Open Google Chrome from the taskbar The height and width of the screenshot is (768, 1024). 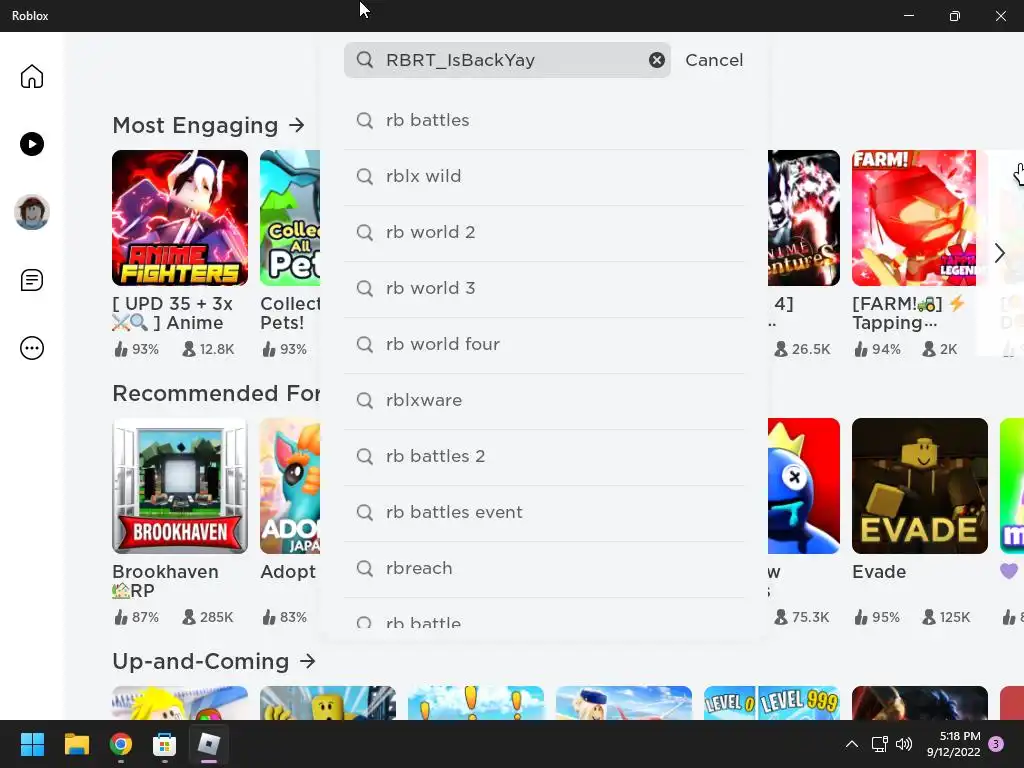pos(121,744)
